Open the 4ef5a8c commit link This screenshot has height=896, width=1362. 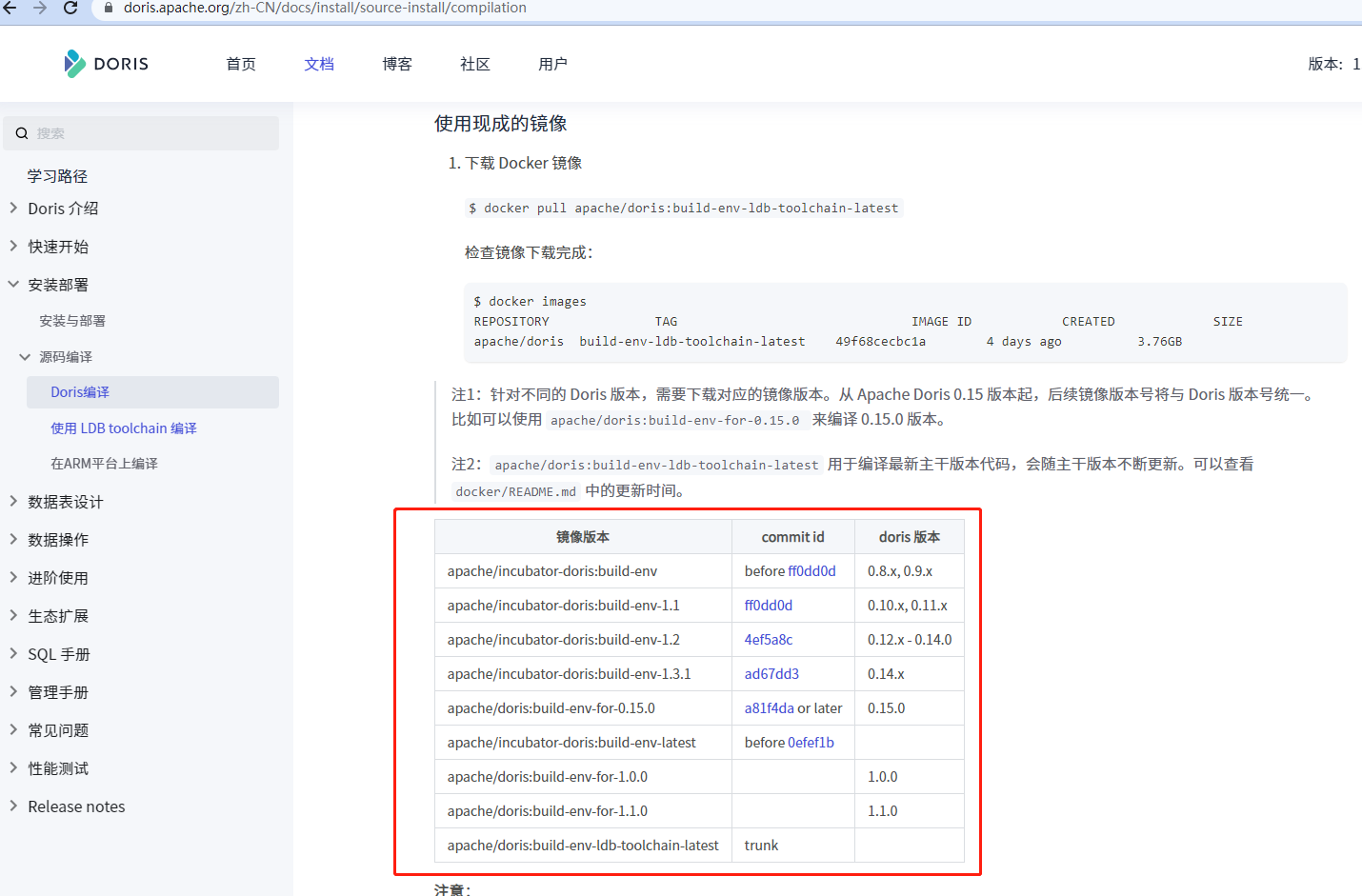769,640
